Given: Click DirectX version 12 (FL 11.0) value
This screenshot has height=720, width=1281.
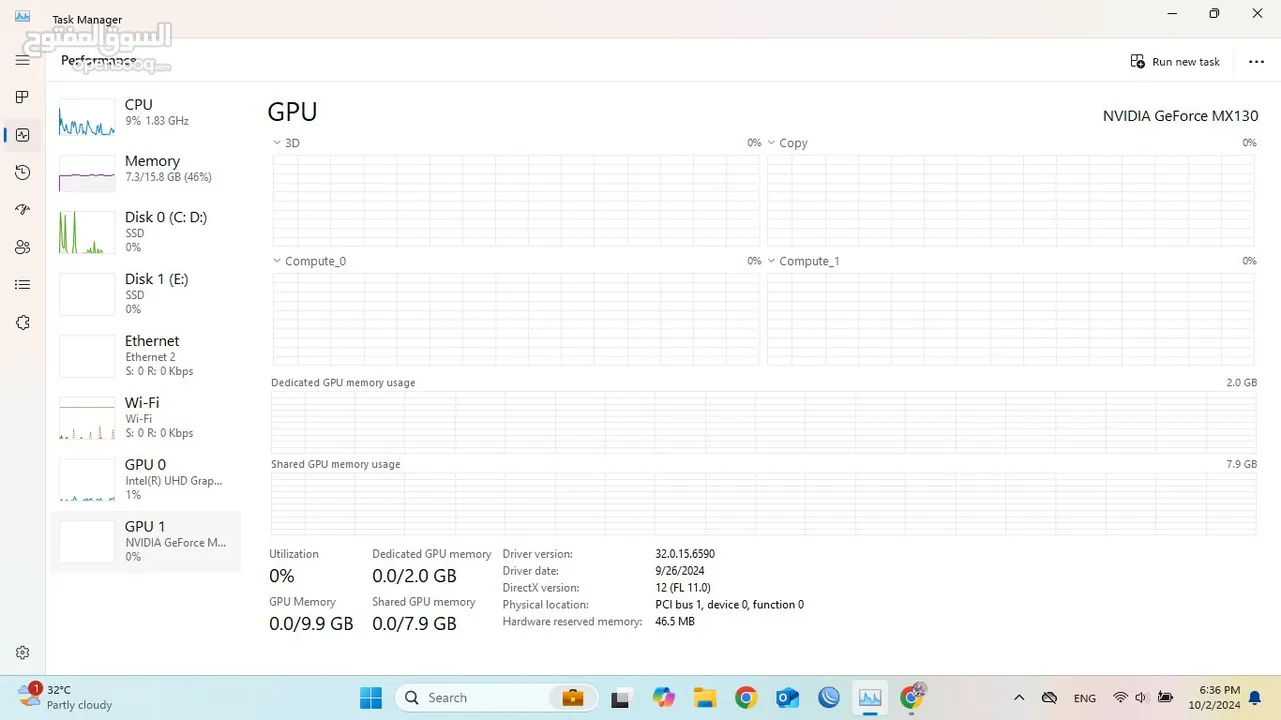Looking at the screenshot, I should point(683,588).
